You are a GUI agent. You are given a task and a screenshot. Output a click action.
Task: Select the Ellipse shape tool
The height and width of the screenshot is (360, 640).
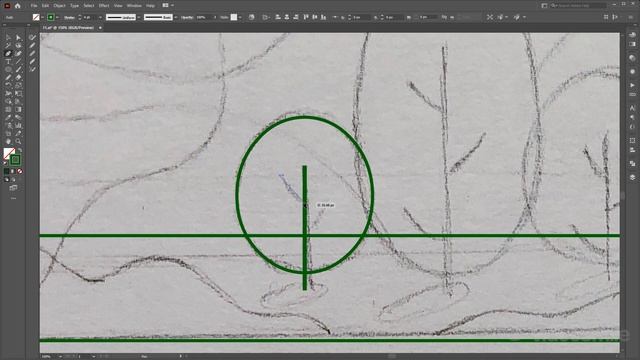coord(8,69)
